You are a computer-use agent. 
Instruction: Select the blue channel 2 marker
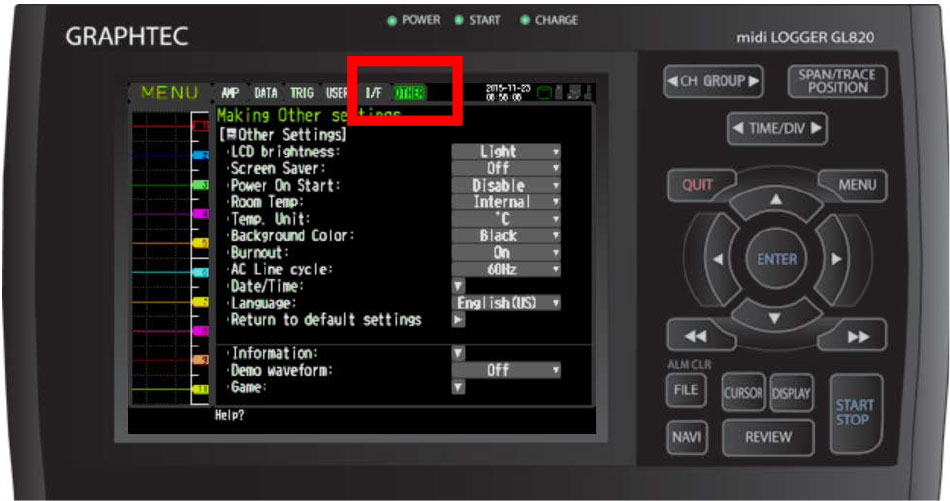pos(201,156)
